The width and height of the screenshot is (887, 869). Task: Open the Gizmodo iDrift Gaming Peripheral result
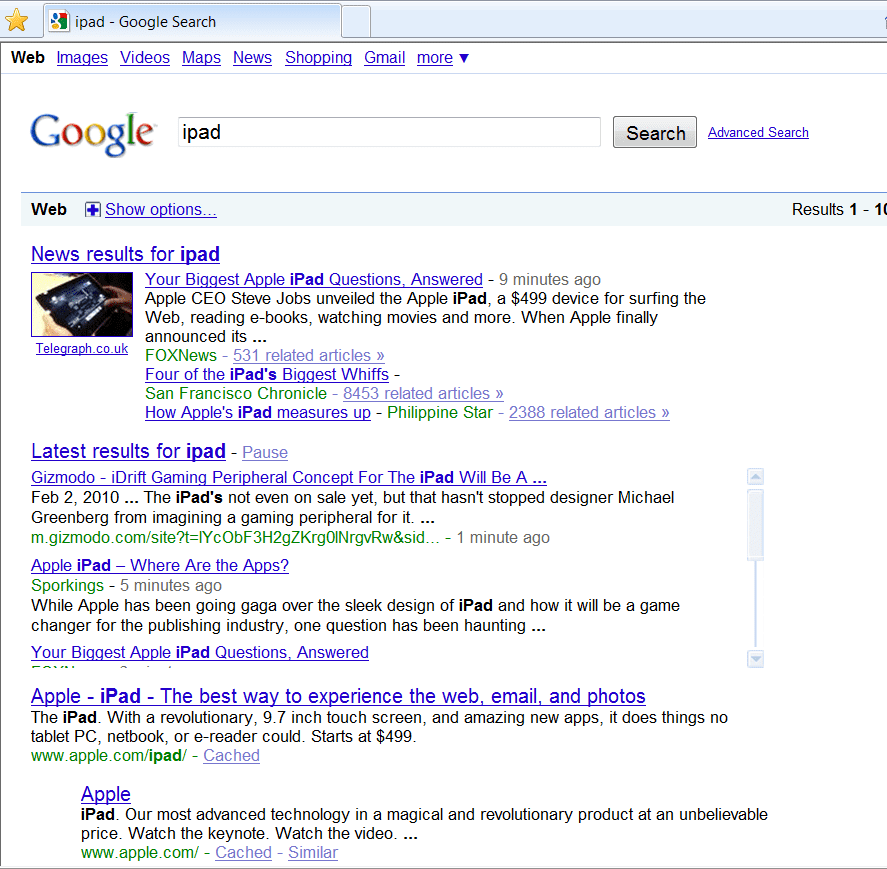pyautogui.click(x=289, y=477)
